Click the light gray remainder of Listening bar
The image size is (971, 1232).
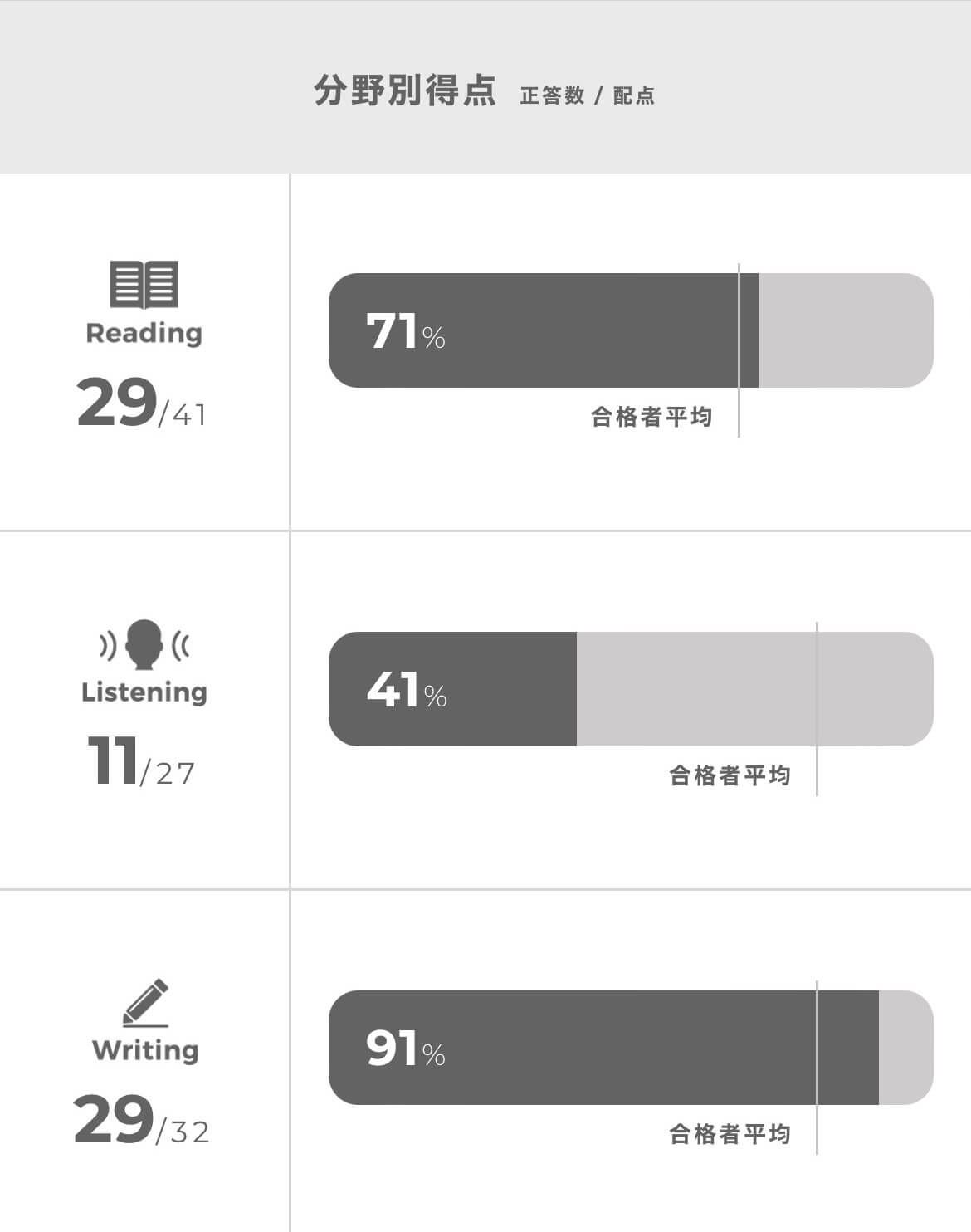(755, 689)
